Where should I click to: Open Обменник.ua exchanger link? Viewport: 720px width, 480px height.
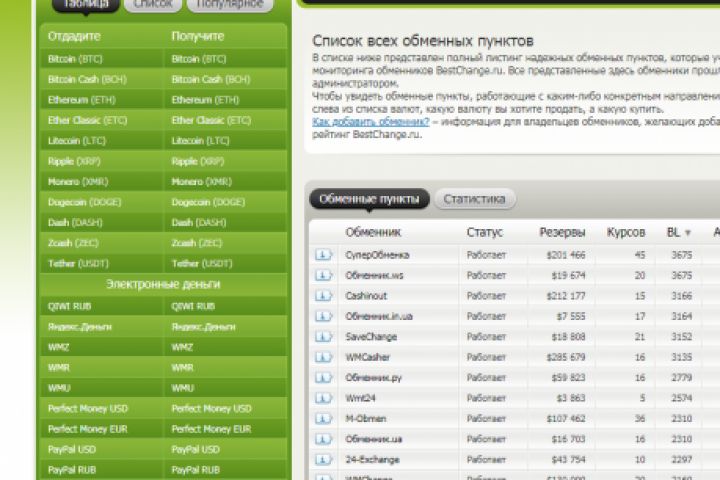pyautogui.click(x=373, y=439)
